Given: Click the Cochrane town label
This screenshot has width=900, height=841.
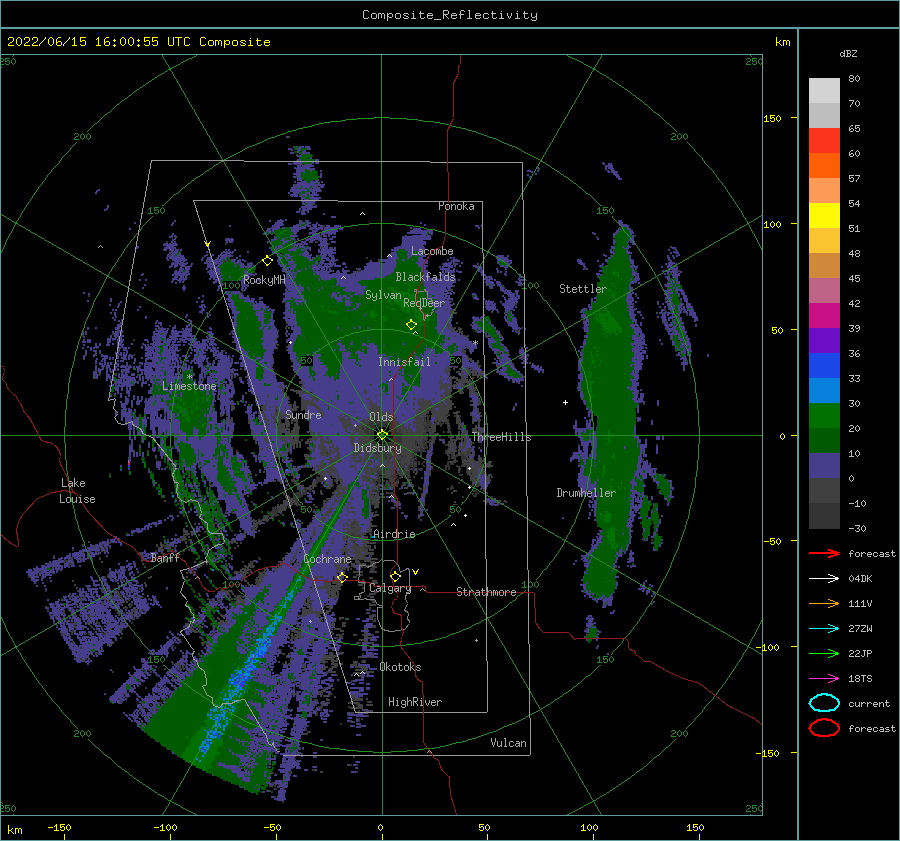Looking at the screenshot, I should click(327, 559).
